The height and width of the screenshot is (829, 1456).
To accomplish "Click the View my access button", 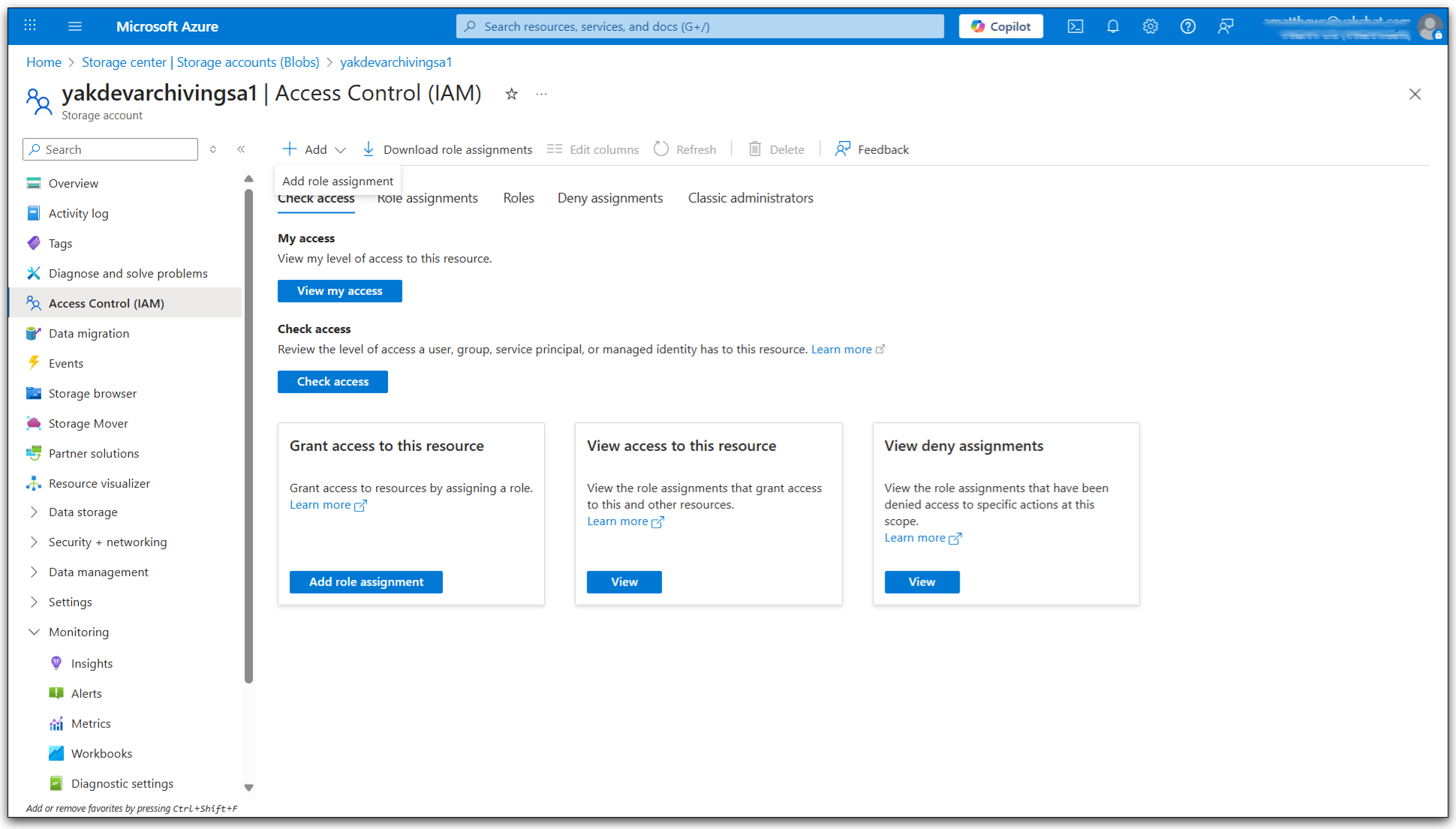I will pyautogui.click(x=339, y=291).
